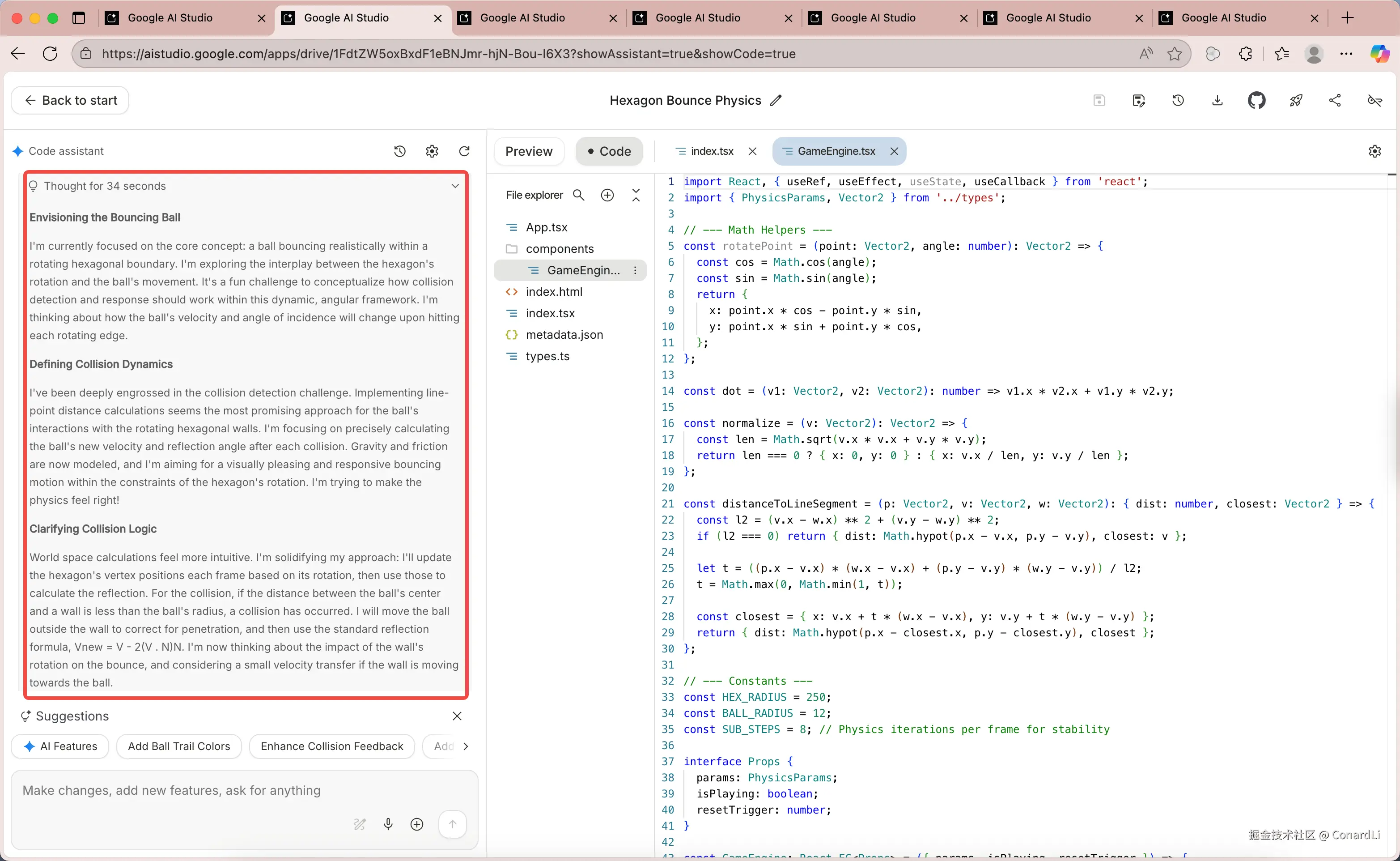The image size is (1400, 861).
Task: Toggle the Code view button
Action: 609,151
